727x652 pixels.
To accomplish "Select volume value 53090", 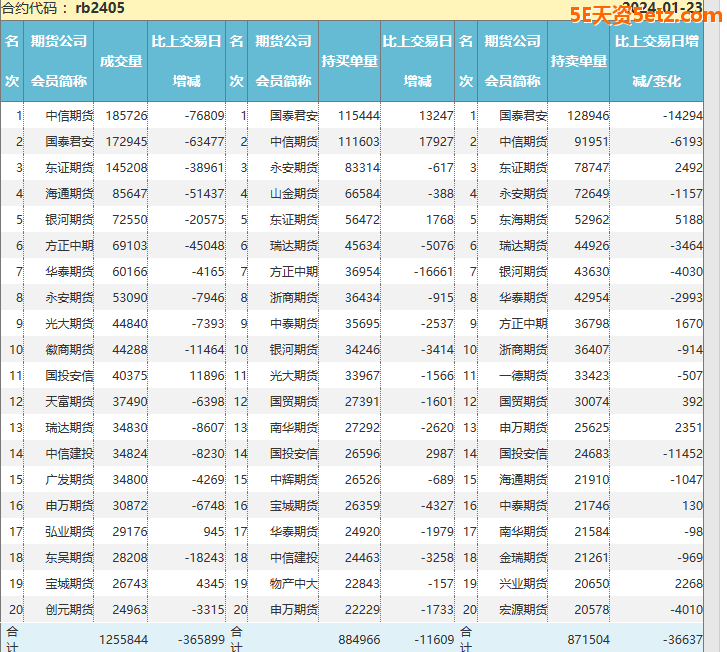I will click(130, 297).
